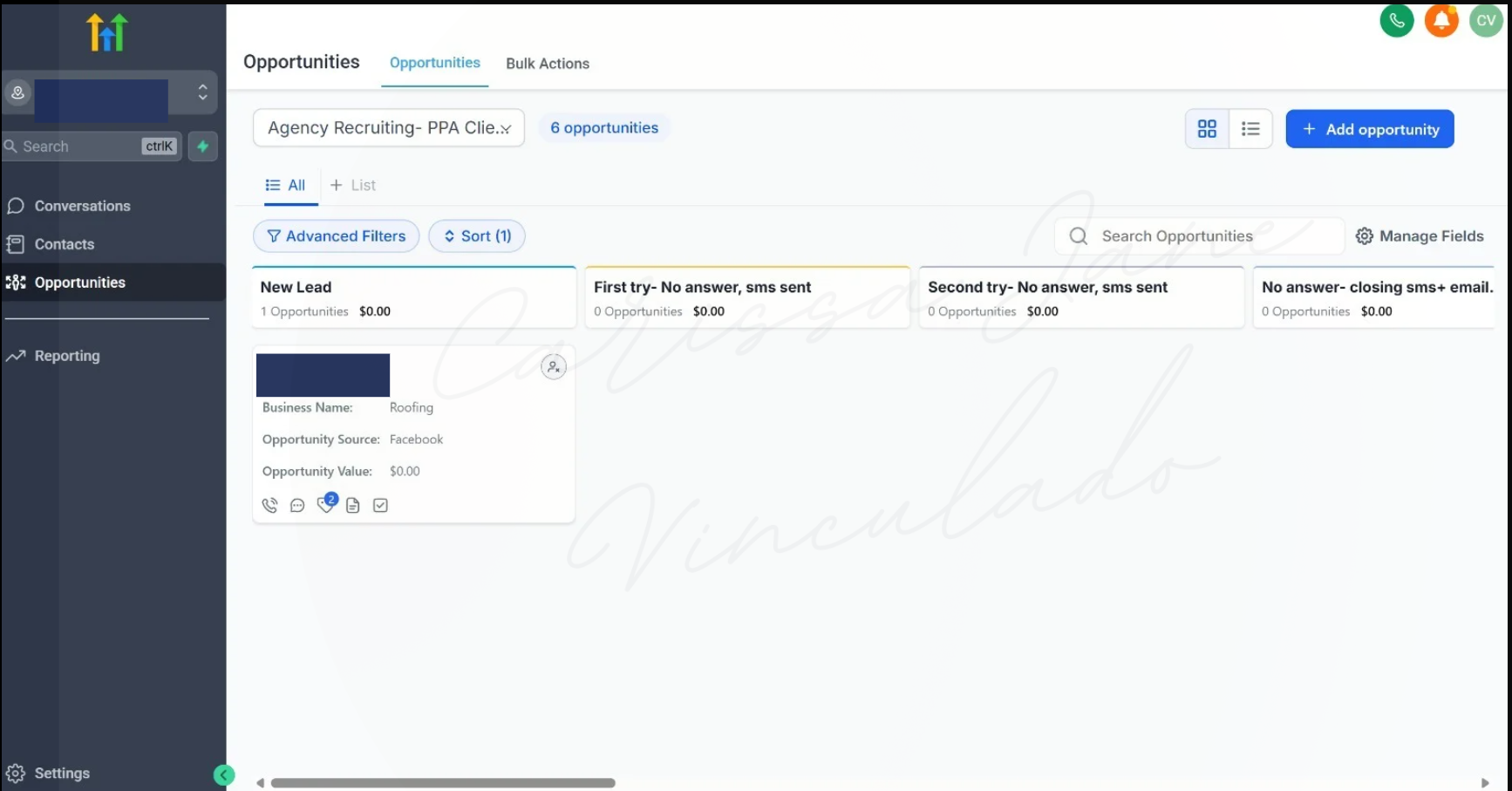Click the location pin account icon
This screenshot has width=1512, height=791.
pos(17,92)
